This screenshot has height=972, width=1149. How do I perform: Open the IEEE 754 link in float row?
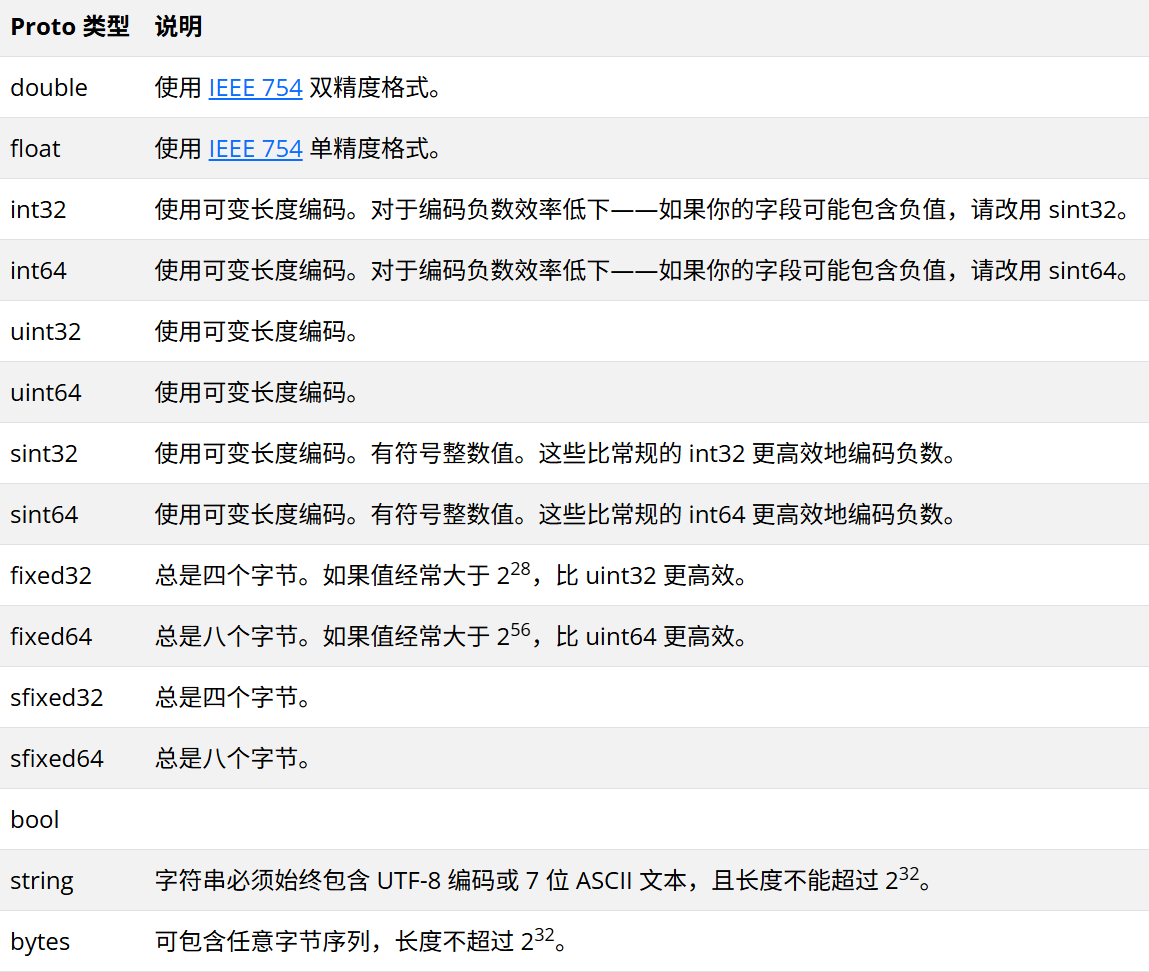[255, 149]
